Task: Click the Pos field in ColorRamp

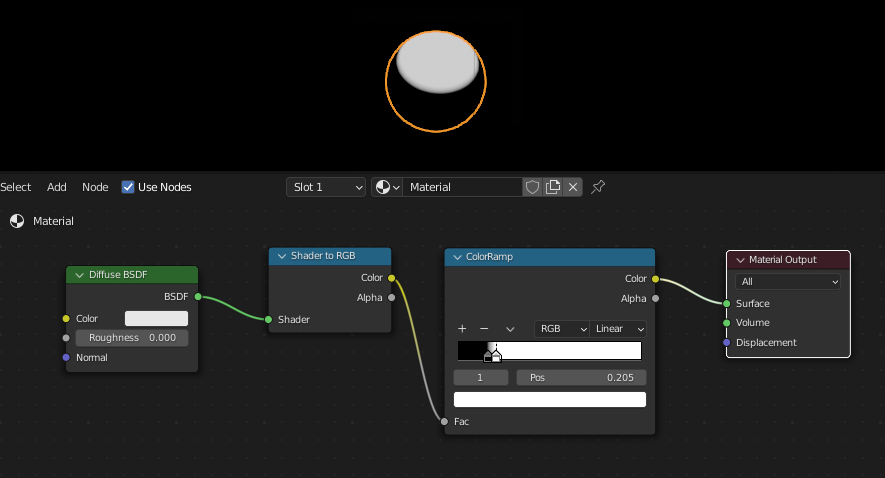Action: (581, 378)
